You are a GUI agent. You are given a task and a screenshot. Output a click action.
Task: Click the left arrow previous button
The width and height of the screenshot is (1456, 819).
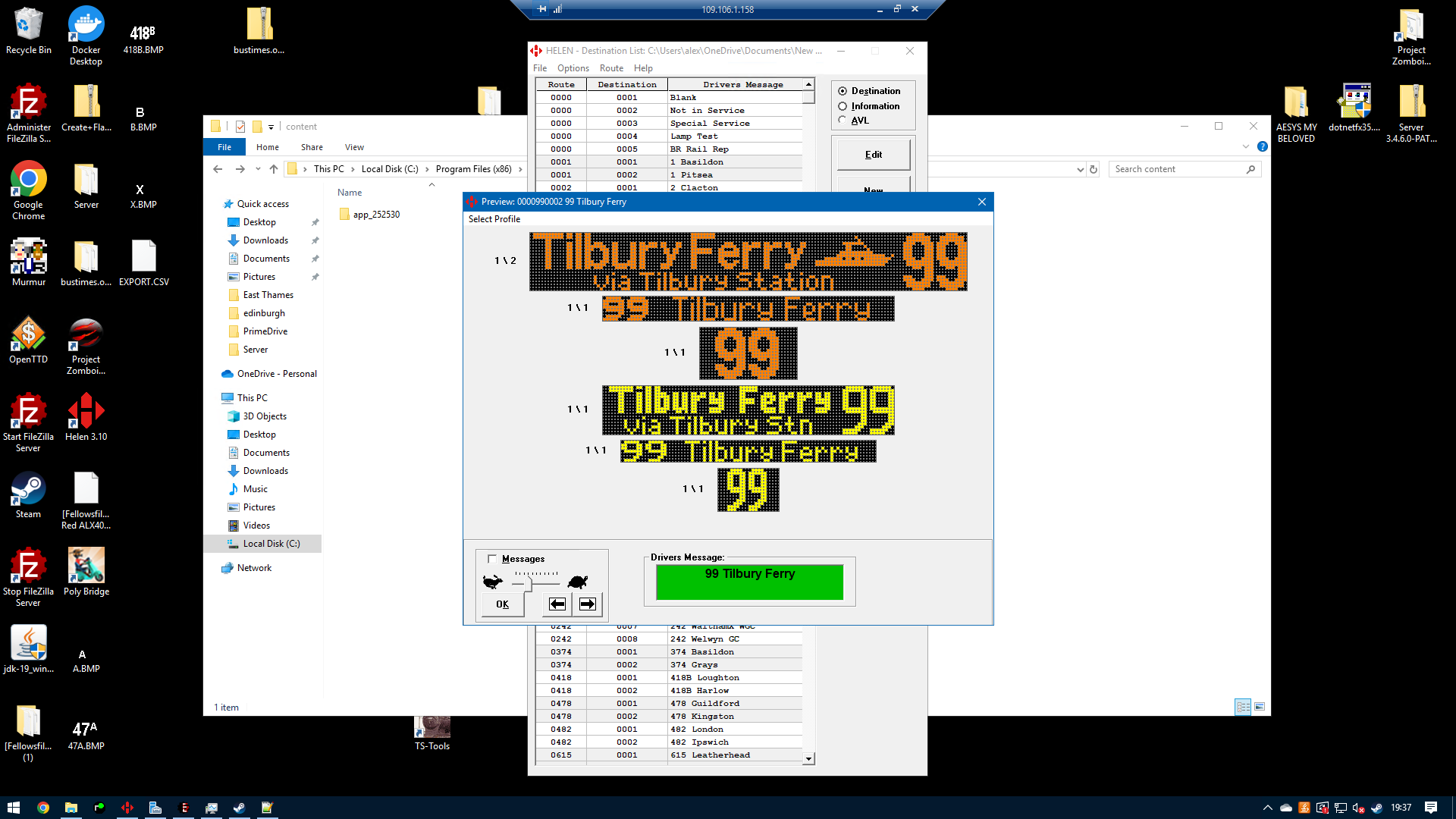pyautogui.click(x=557, y=604)
